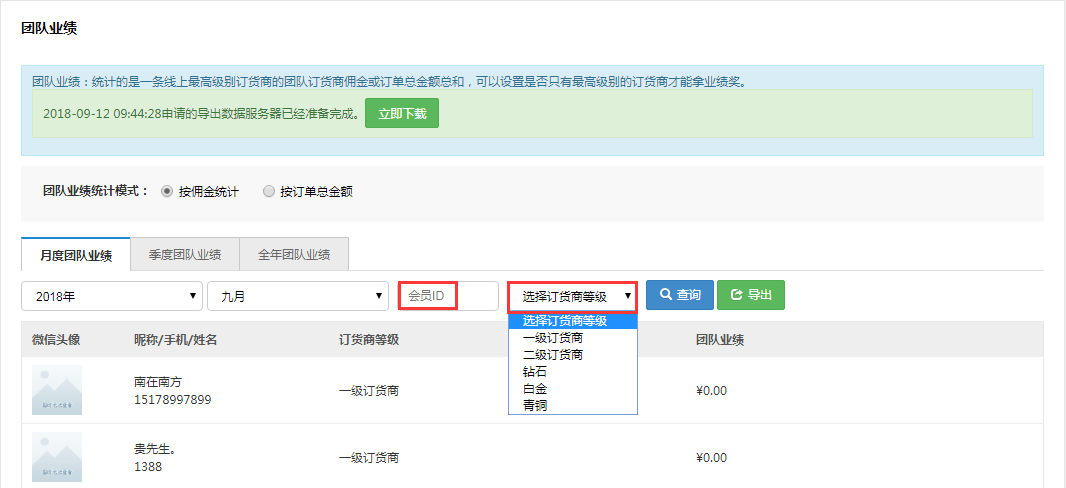Open the 九月 month dropdown

coord(297,296)
